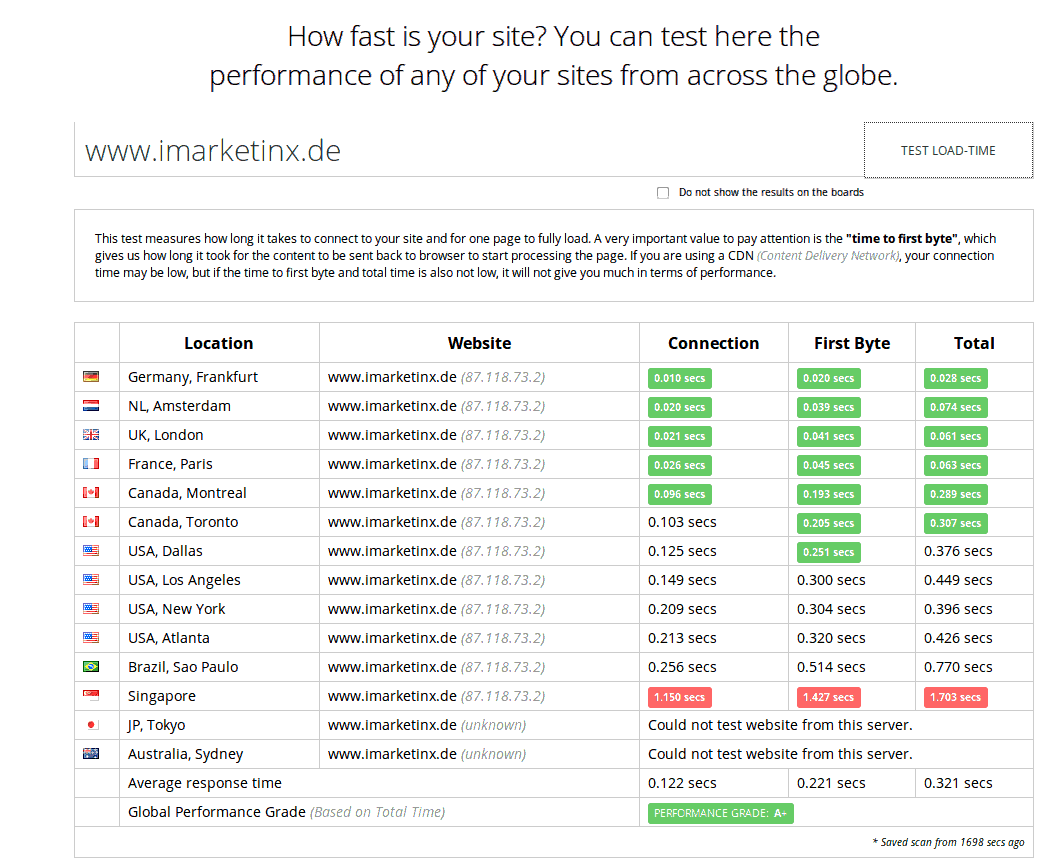Click the 0.304 secs first byte for New York
Screen dimensions: 1057x865
pos(831,609)
